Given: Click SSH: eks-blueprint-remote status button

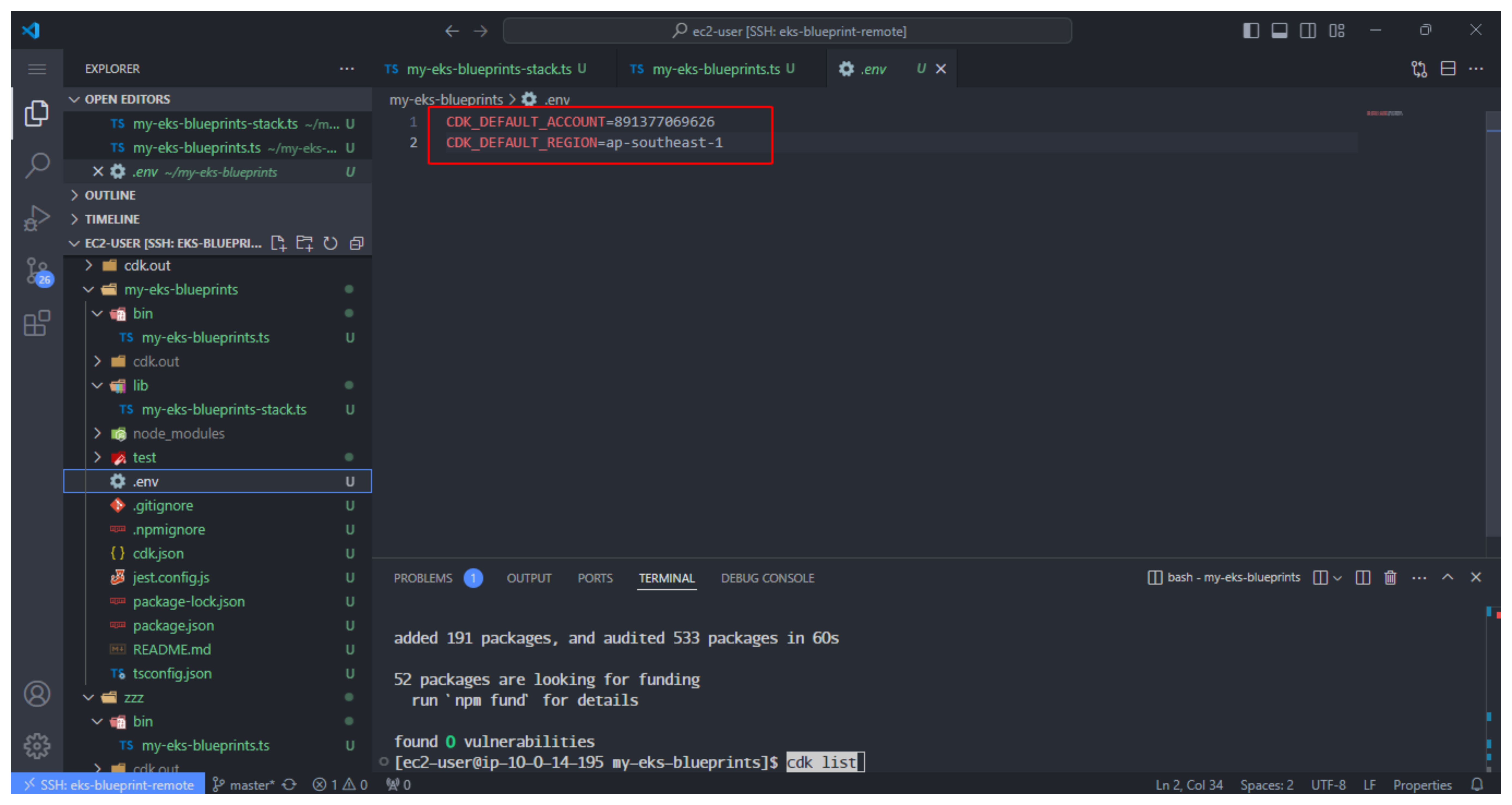Looking at the screenshot, I should 108,785.
